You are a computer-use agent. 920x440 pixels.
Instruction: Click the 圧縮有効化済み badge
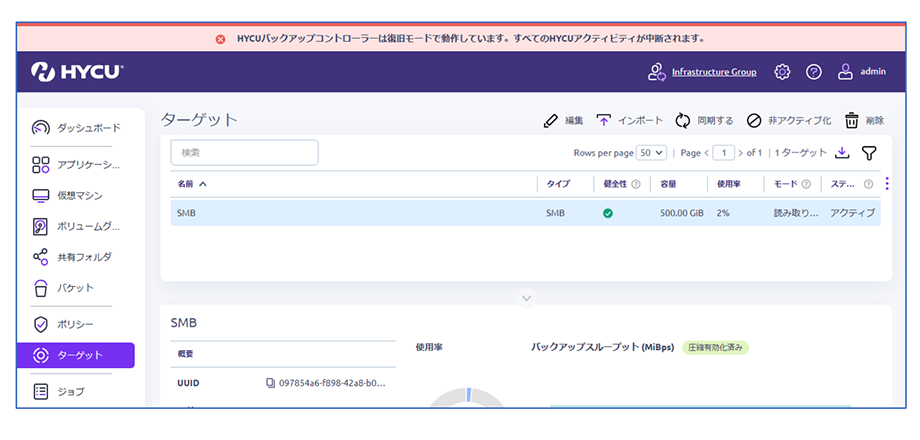pyautogui.click(x=715, y=347)
